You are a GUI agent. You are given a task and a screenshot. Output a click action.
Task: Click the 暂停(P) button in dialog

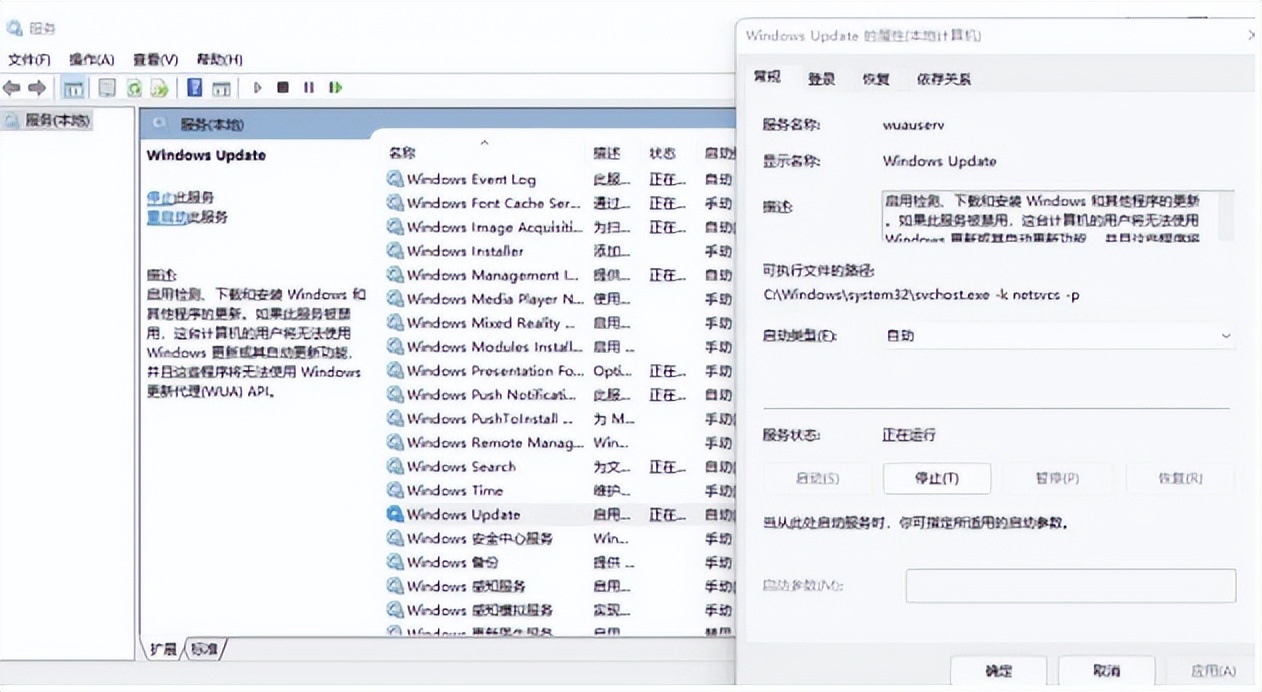(x=1056, y=478)
